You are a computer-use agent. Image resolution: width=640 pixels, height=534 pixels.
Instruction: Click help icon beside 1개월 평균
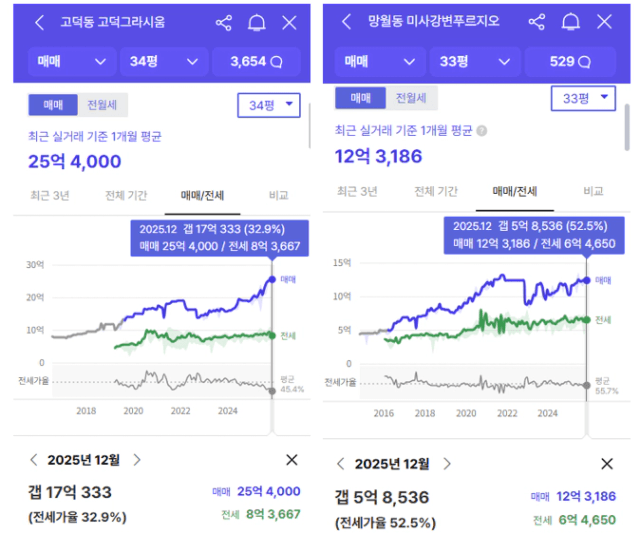(x=481, y=131)
